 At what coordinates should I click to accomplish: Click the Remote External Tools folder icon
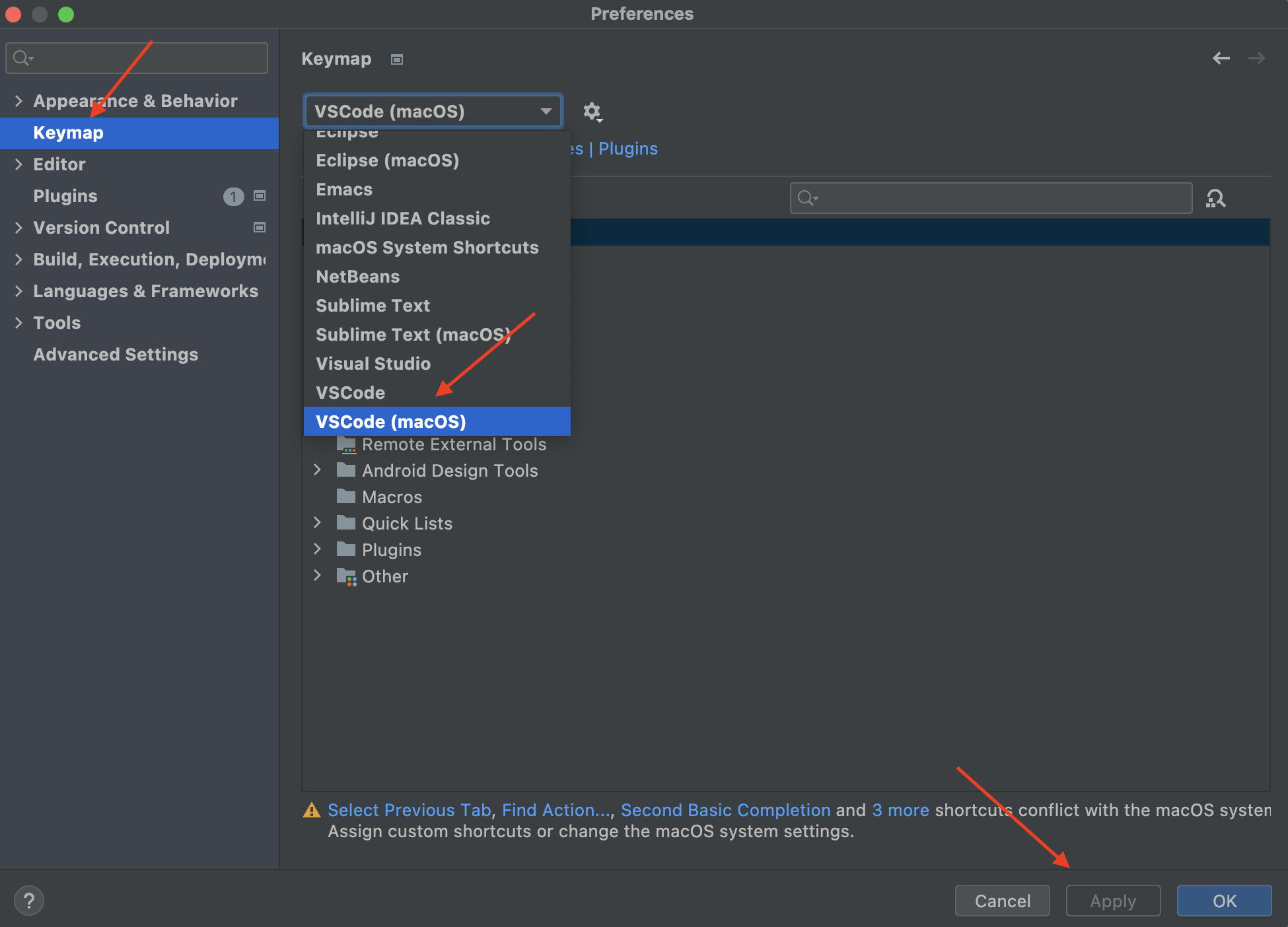point(346,444)
